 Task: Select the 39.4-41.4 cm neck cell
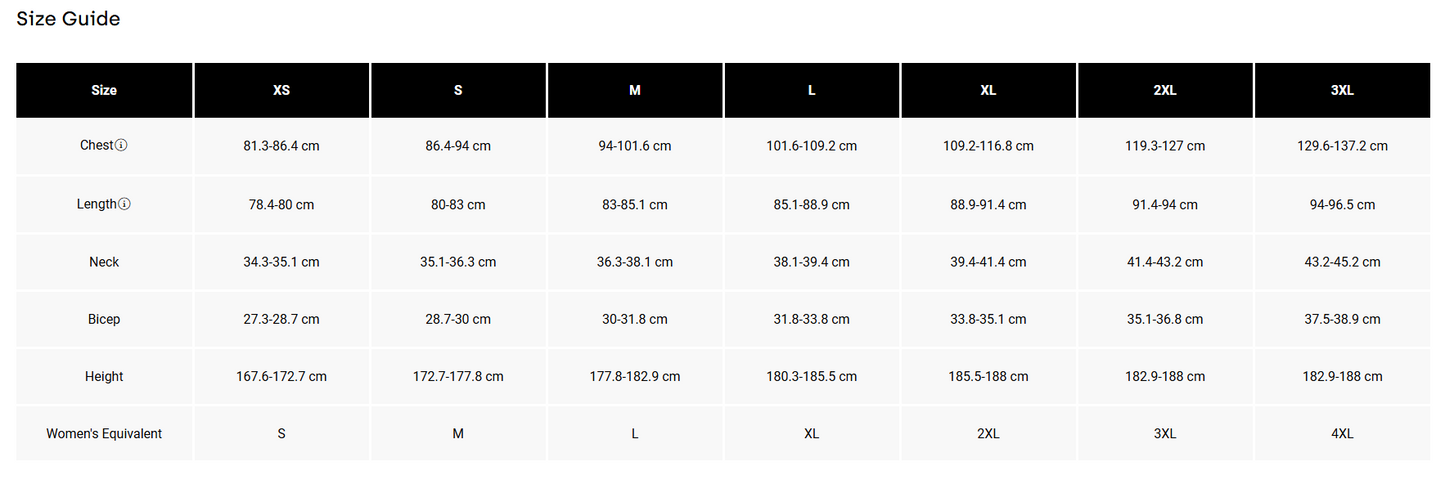point(988,262)
